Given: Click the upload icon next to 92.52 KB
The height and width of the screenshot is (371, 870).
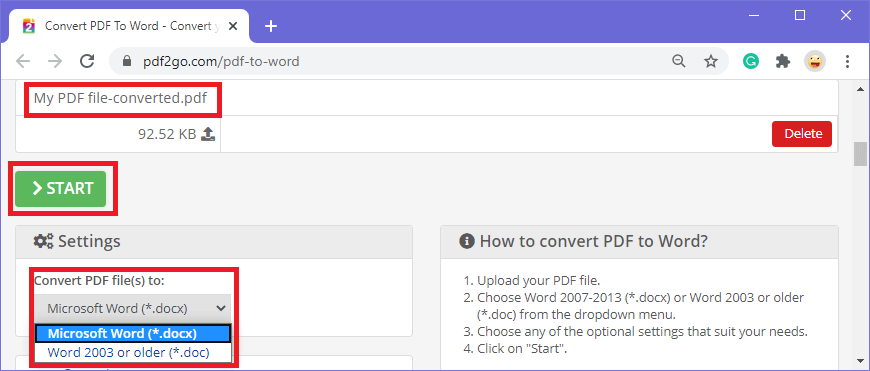Looking at the screenshot, I should 208,134.
